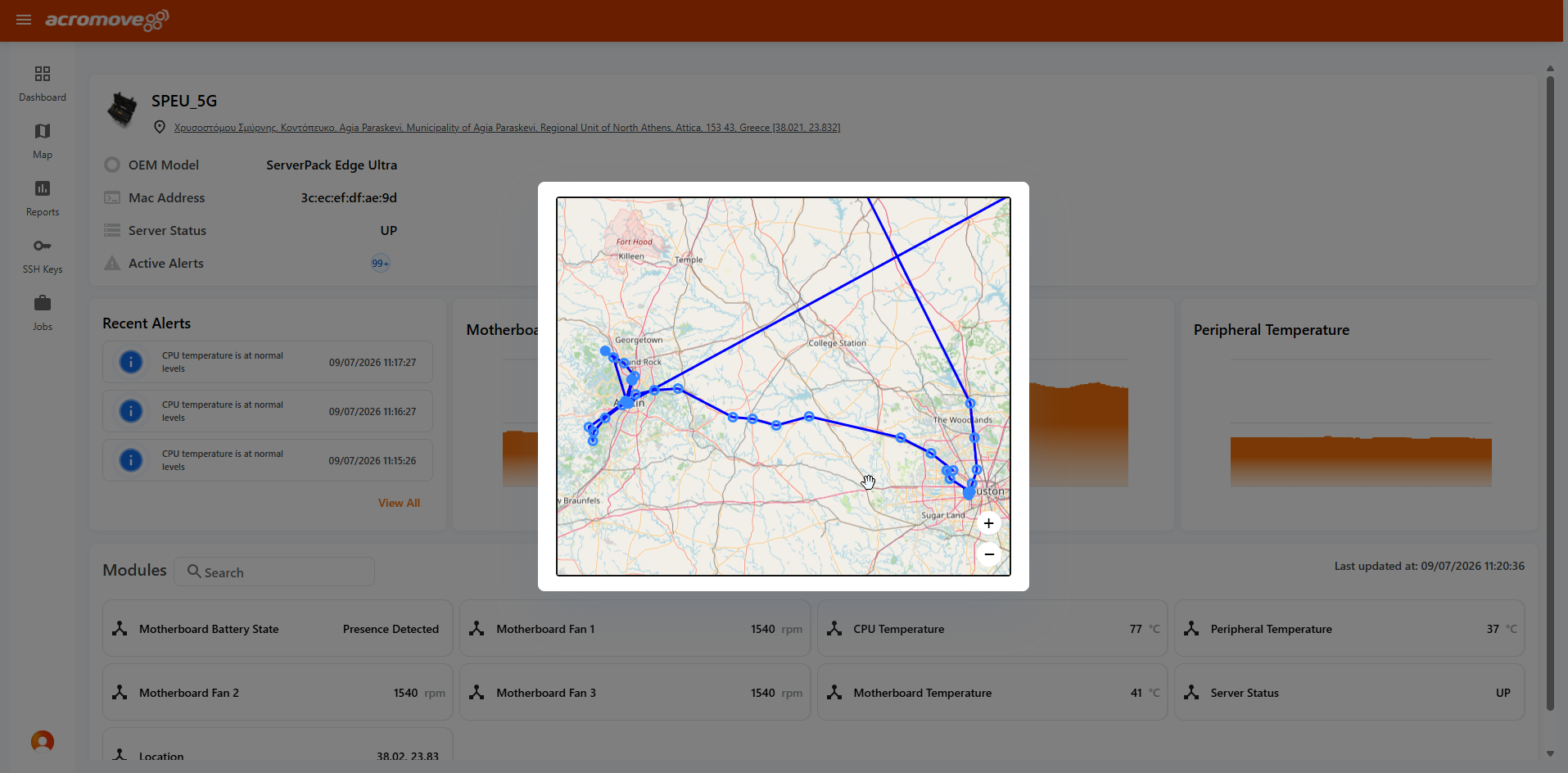
Task: Click the acromove logo
Action: pos(107,20)
